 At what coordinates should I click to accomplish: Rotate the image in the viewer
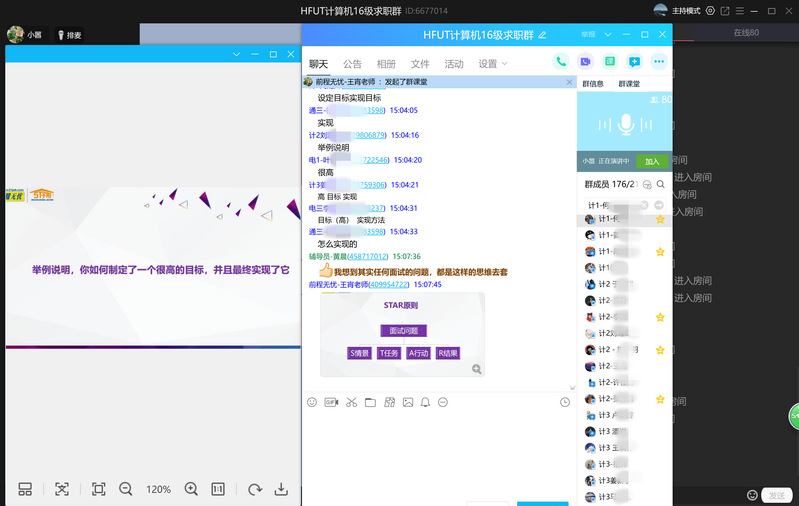[255, 489]
